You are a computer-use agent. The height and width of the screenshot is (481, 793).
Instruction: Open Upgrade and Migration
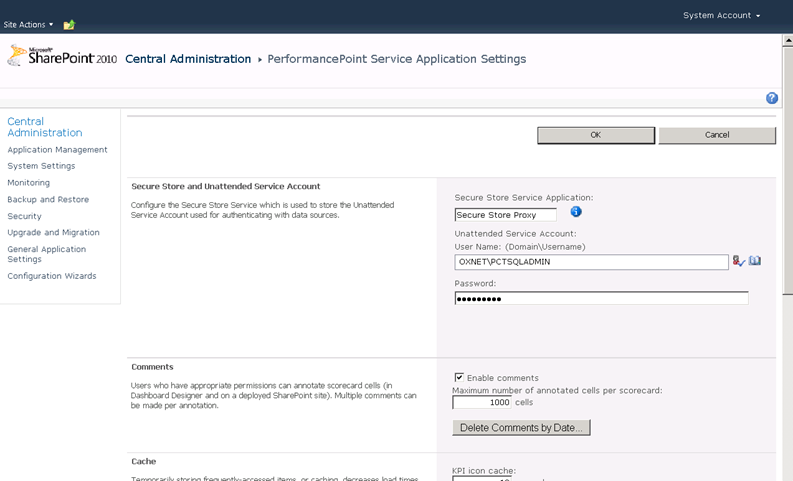click(x=53, y=232)
